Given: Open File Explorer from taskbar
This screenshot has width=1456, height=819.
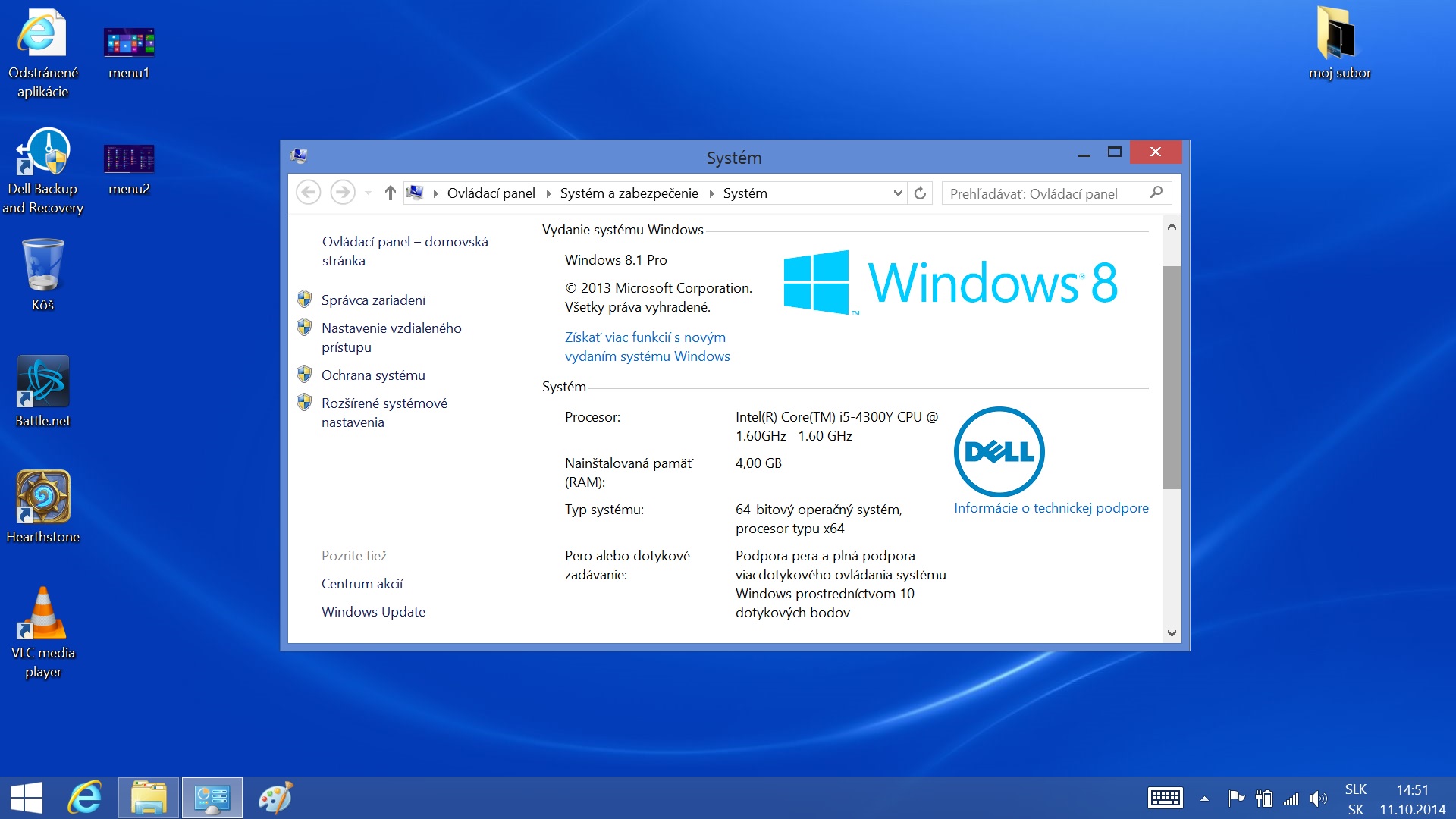Looking at the screenshot, I should click(x=149, y=798).
